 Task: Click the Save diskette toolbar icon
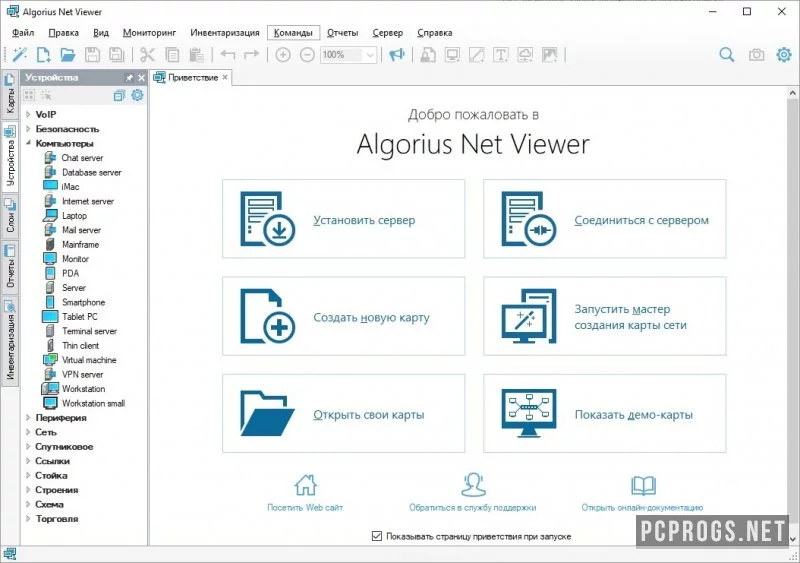92,55
